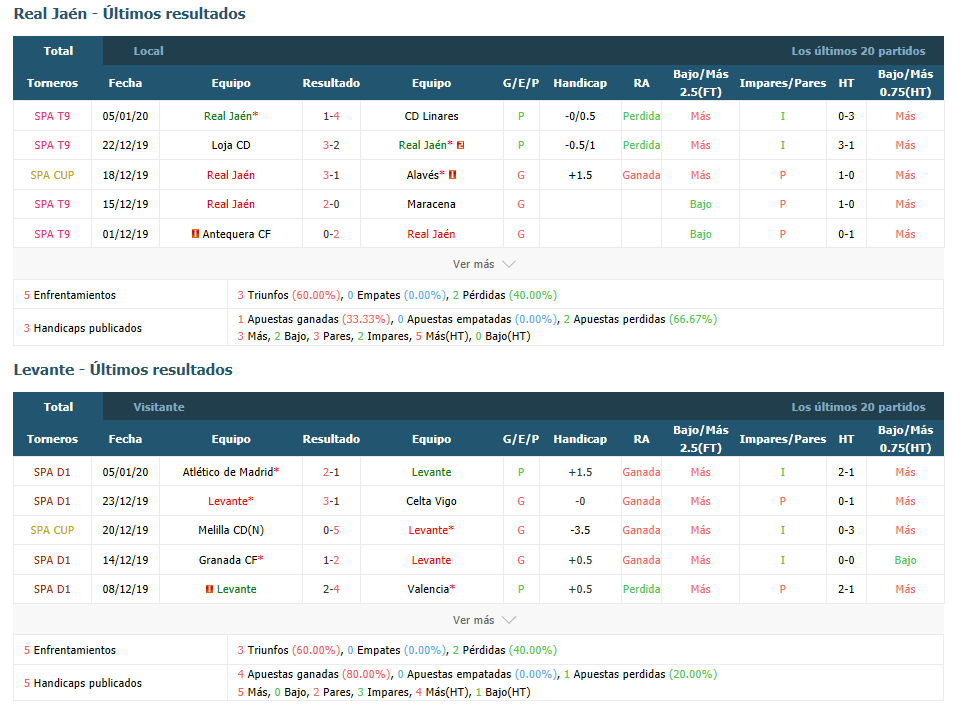Click the 1-2 result of Granada CF match
This screenshot has width=965, height=714.
click(x=331, y=560)
